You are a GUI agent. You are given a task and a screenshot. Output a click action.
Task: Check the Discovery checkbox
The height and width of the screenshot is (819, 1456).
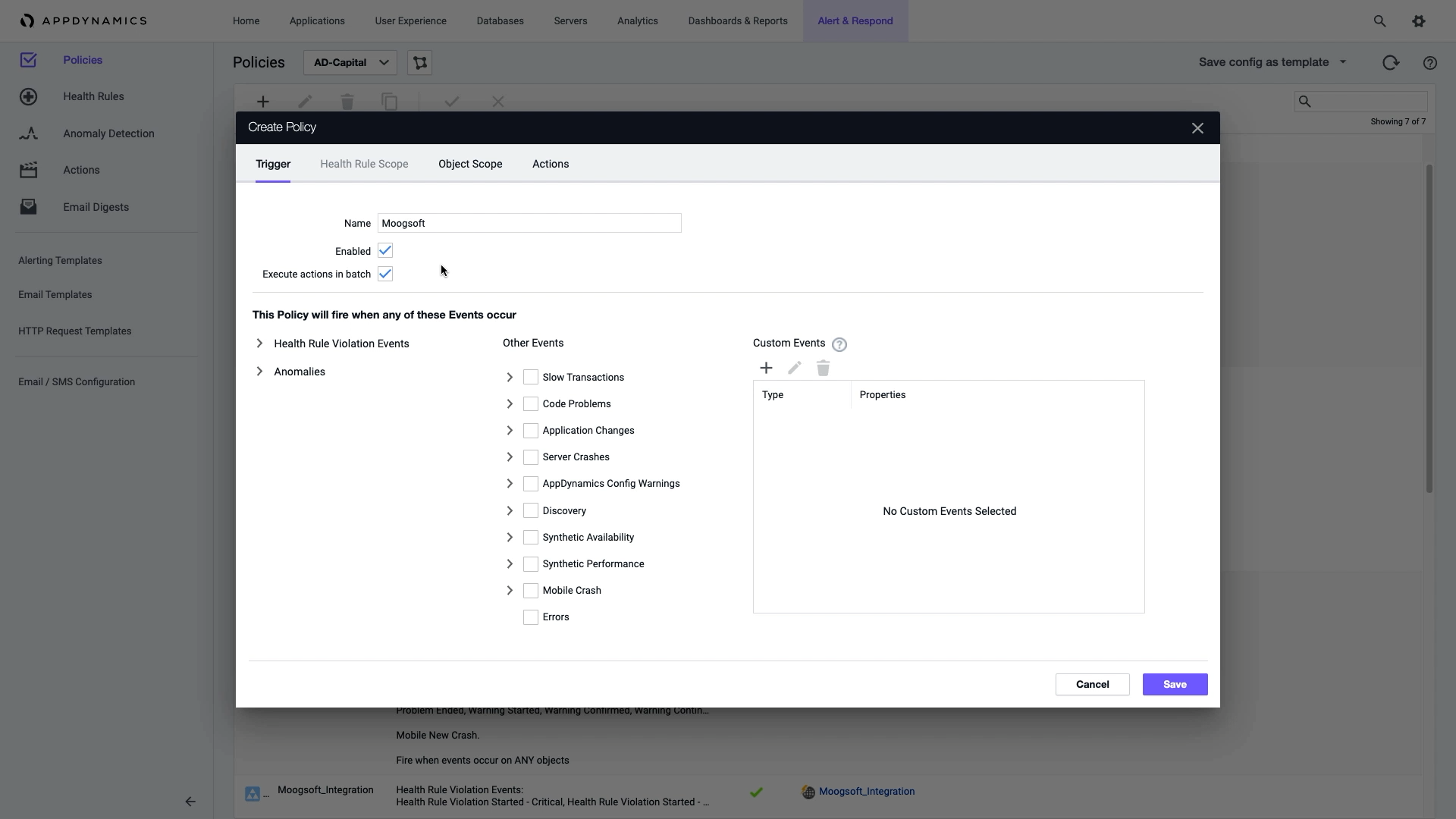531,510
